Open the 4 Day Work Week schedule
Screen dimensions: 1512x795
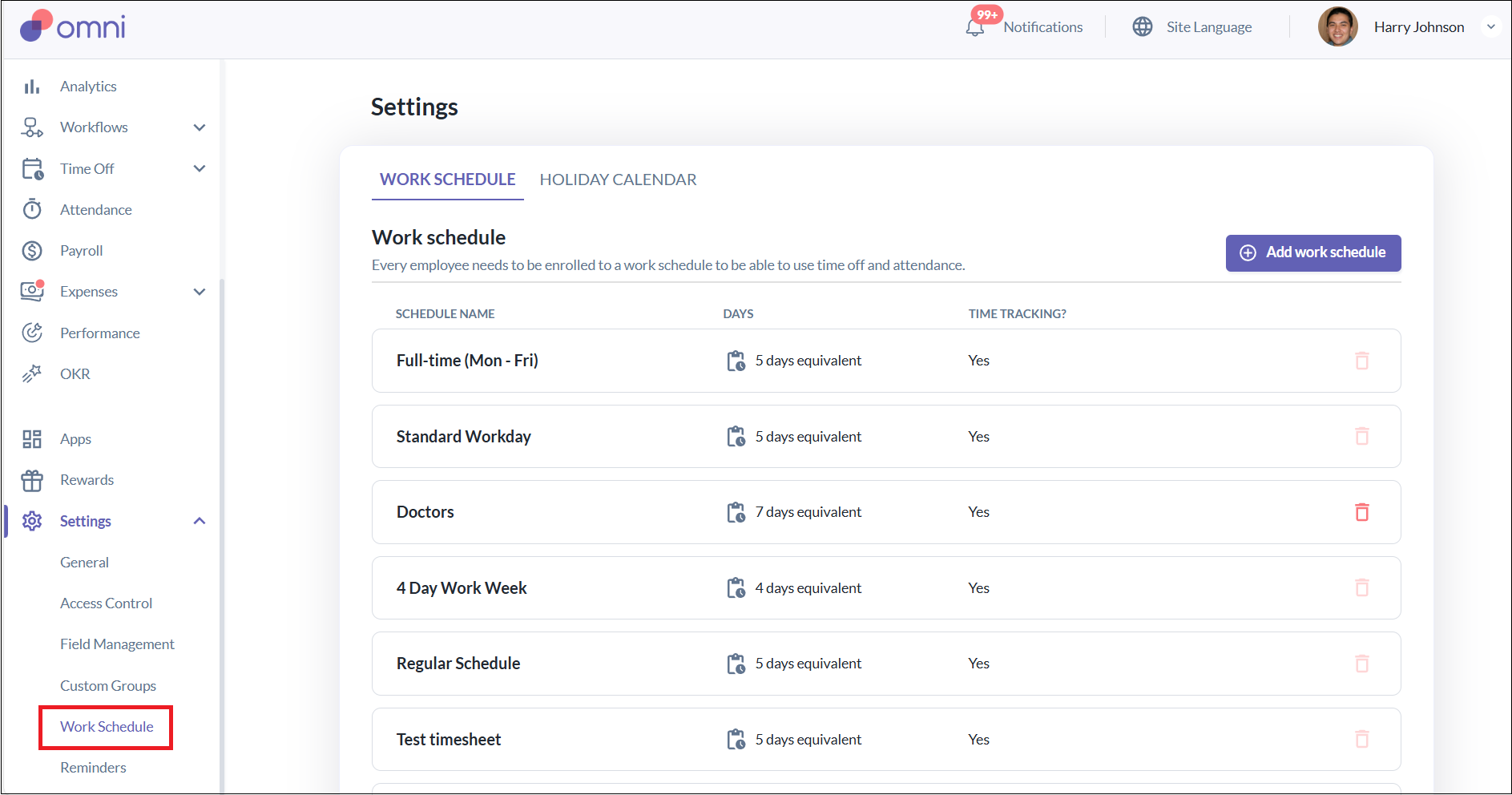click(886, 587)
